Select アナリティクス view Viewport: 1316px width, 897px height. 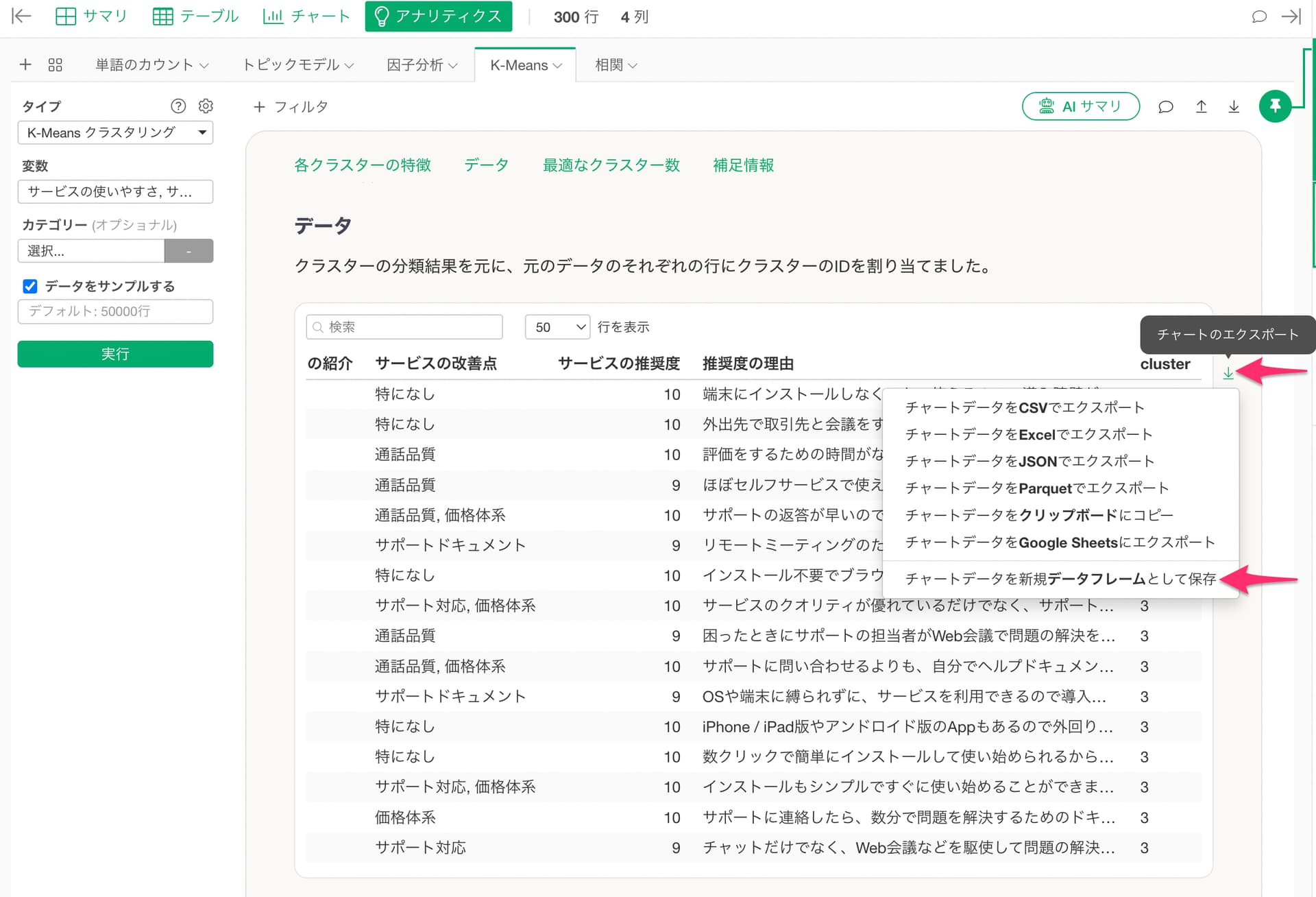click(x=439, y=16)
